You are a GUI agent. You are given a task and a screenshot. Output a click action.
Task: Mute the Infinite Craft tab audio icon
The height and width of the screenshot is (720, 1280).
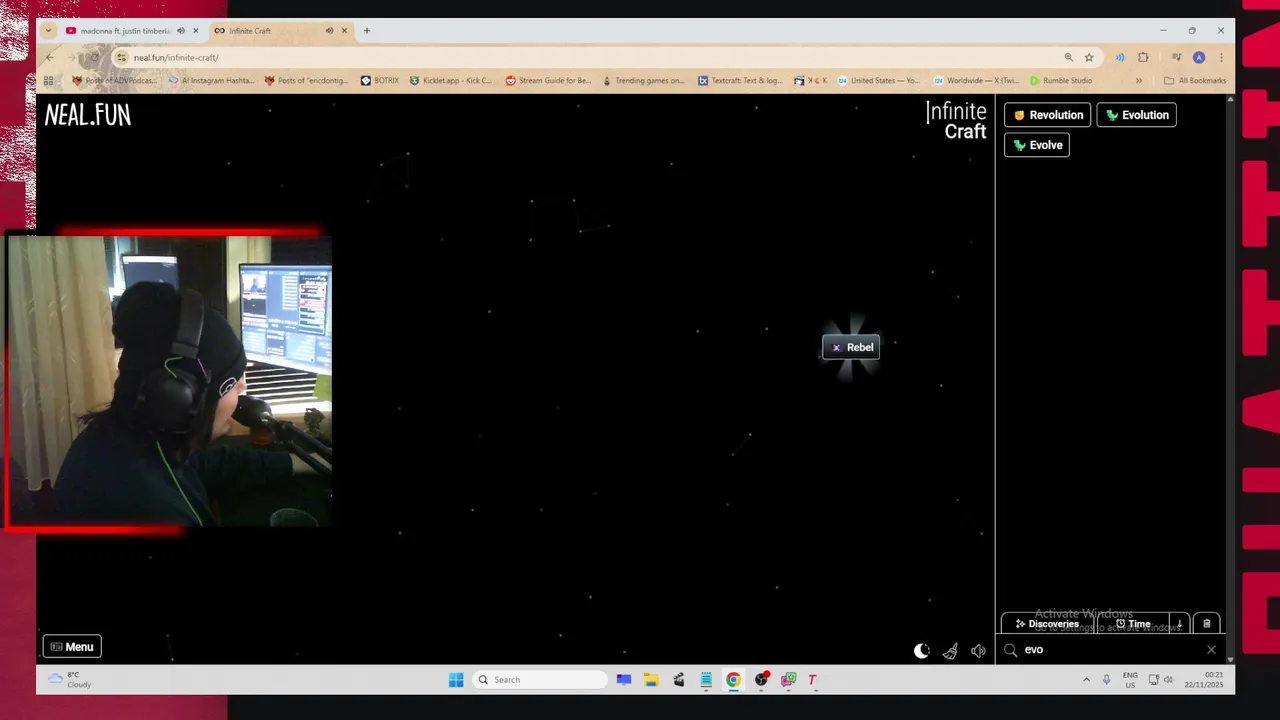[329, 31]
